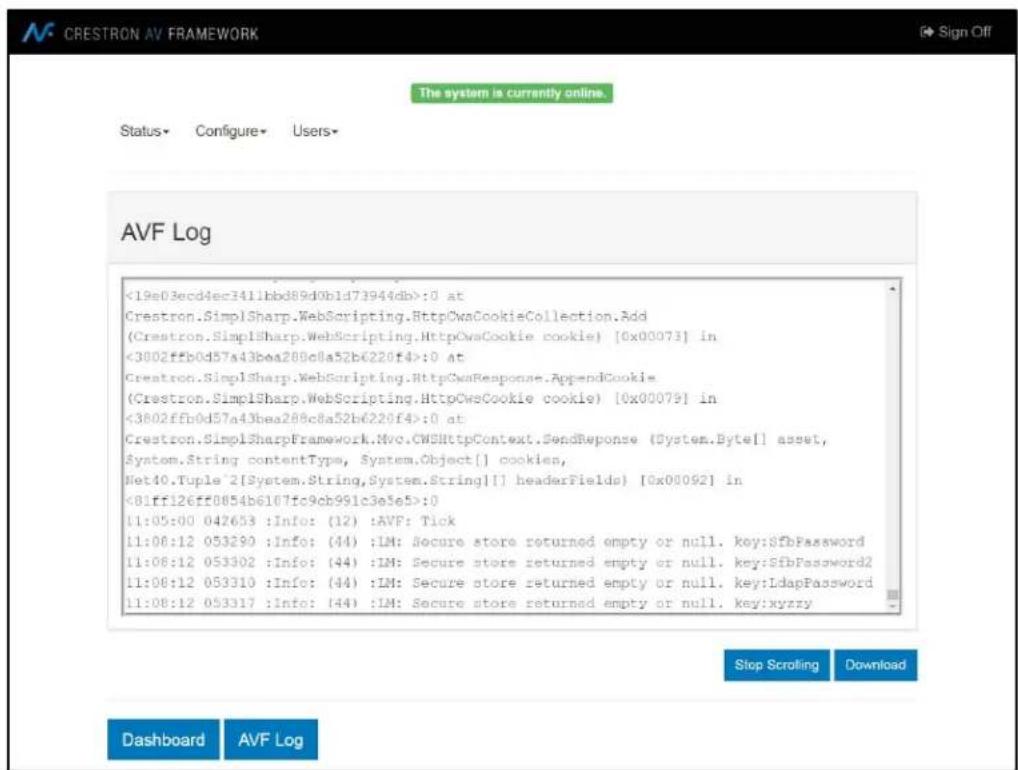Viewport: 1018px width, 770px height.
Task: Click the log scrollbar up arrow
Action: pyautogui.click(x=893, y=288)
